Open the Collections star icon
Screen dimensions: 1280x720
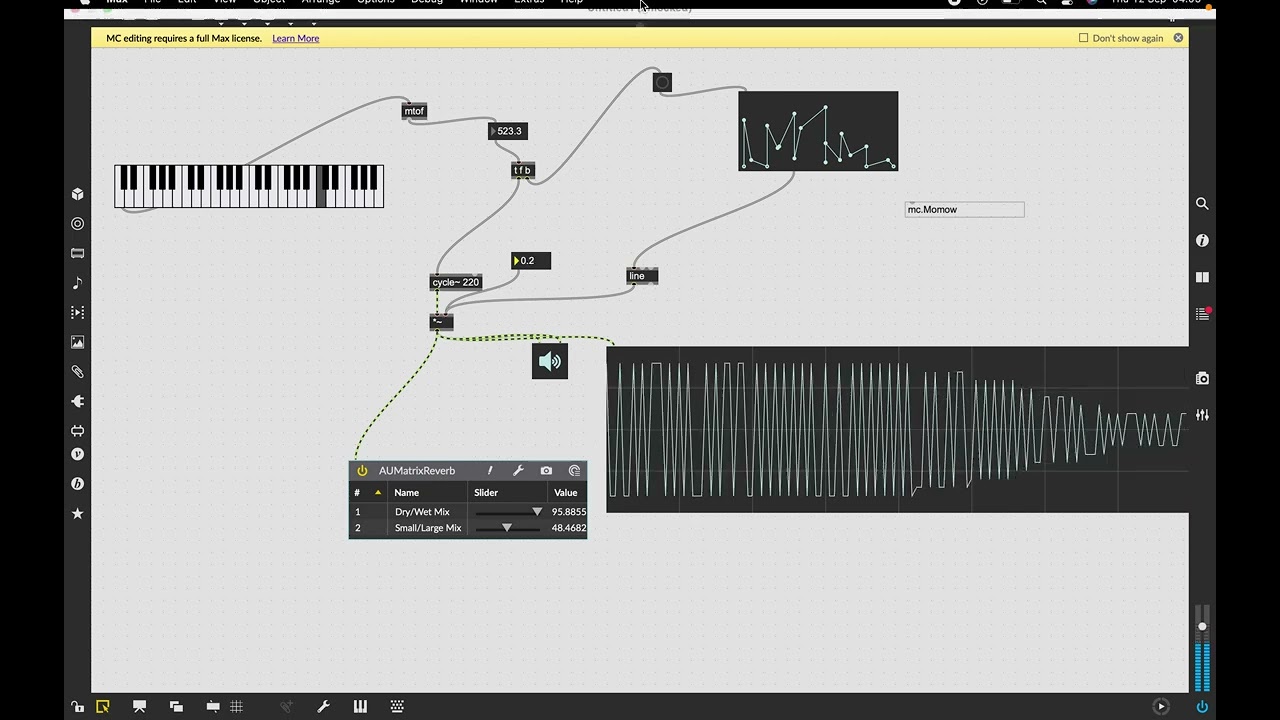78,513
